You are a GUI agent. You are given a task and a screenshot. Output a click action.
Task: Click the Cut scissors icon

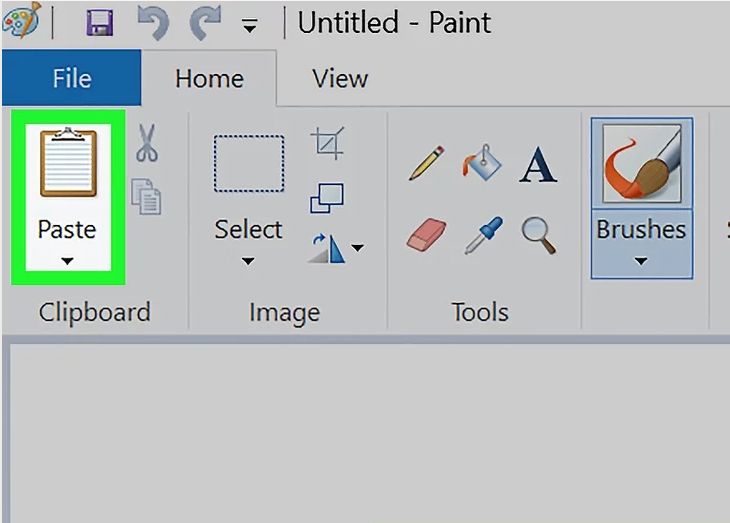[147, 143]
